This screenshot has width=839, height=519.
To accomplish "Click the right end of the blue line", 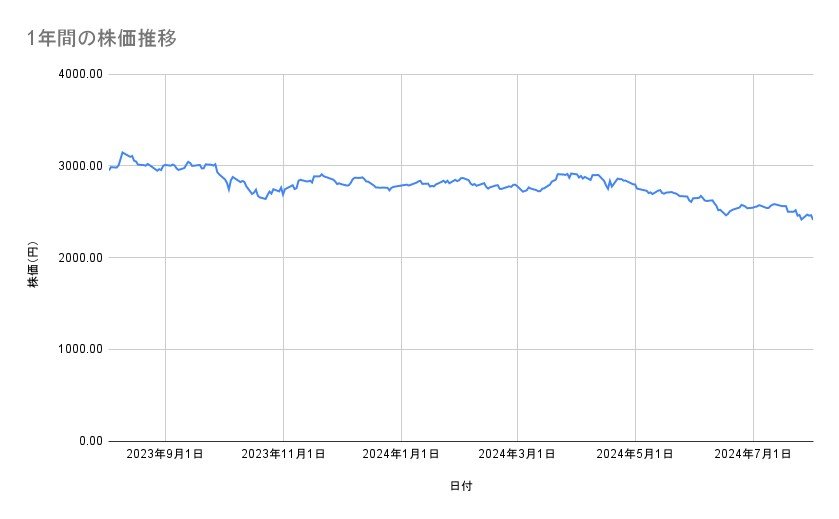I will (x=812, y=219).
